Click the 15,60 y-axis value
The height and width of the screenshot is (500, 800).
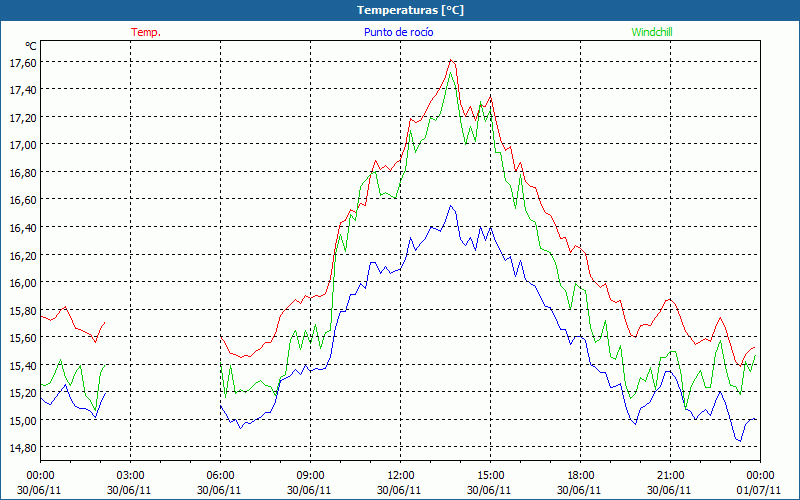click(x=23, y=338)
